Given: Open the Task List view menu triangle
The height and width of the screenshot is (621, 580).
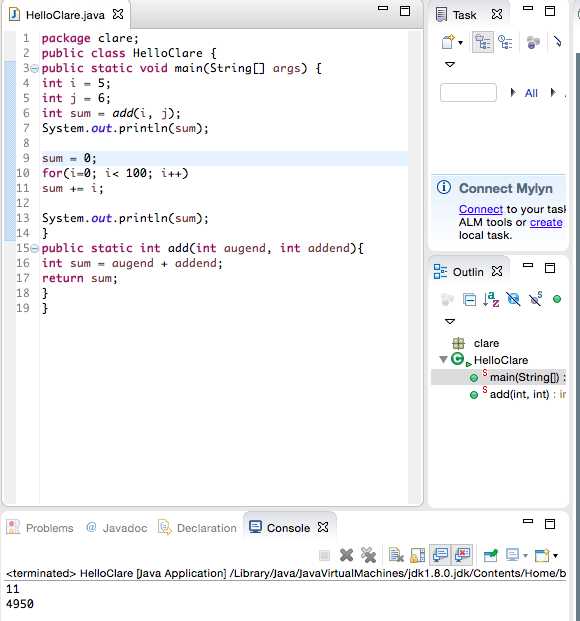Looking at the screenshot, I should click(x=450, y=64).
